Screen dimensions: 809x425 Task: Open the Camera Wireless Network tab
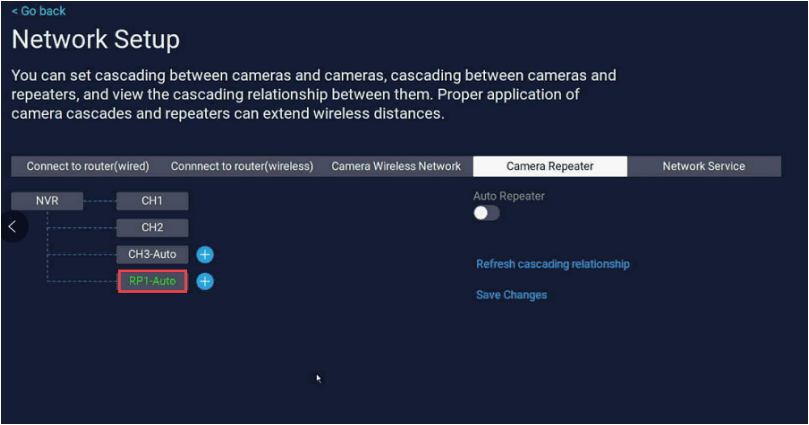point(396,166)
